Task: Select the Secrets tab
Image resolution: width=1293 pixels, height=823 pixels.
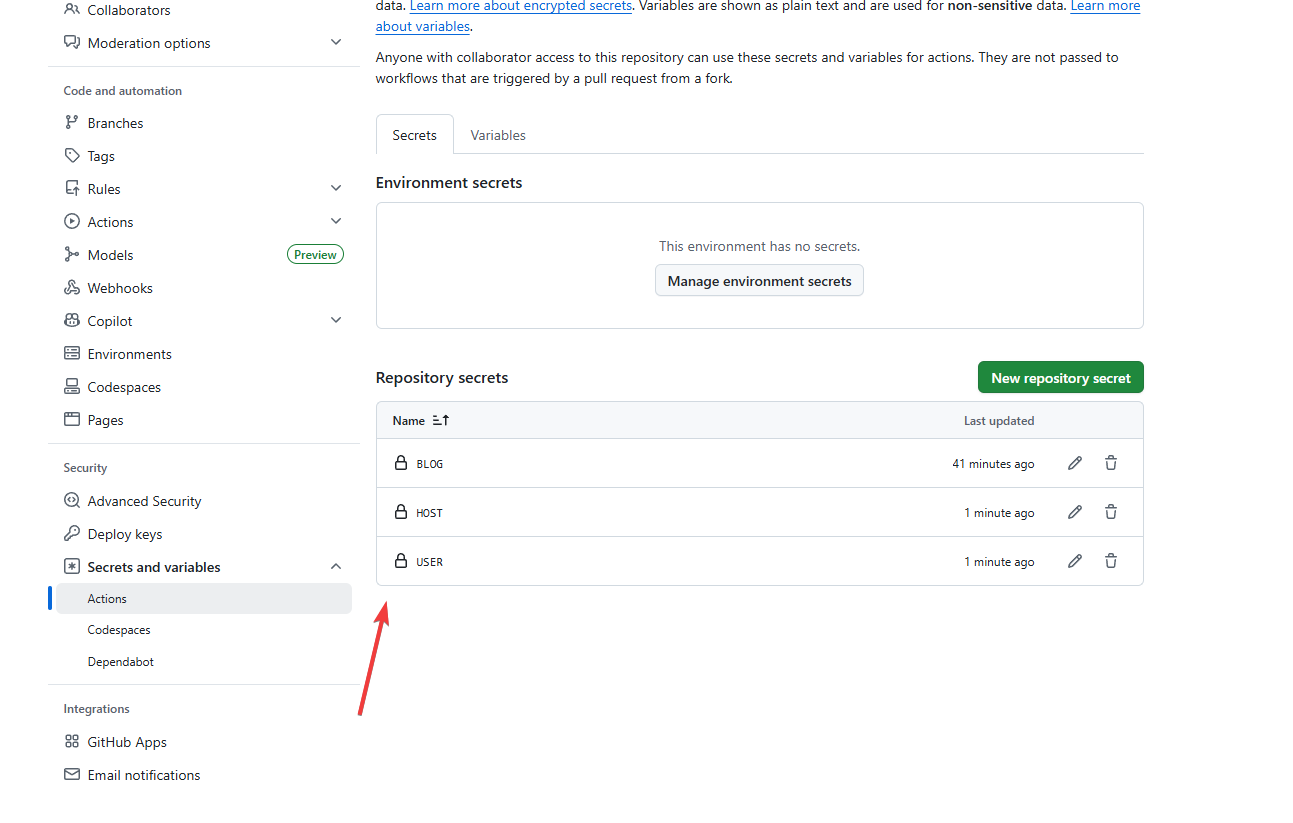Action: click(x=414, y=135)
